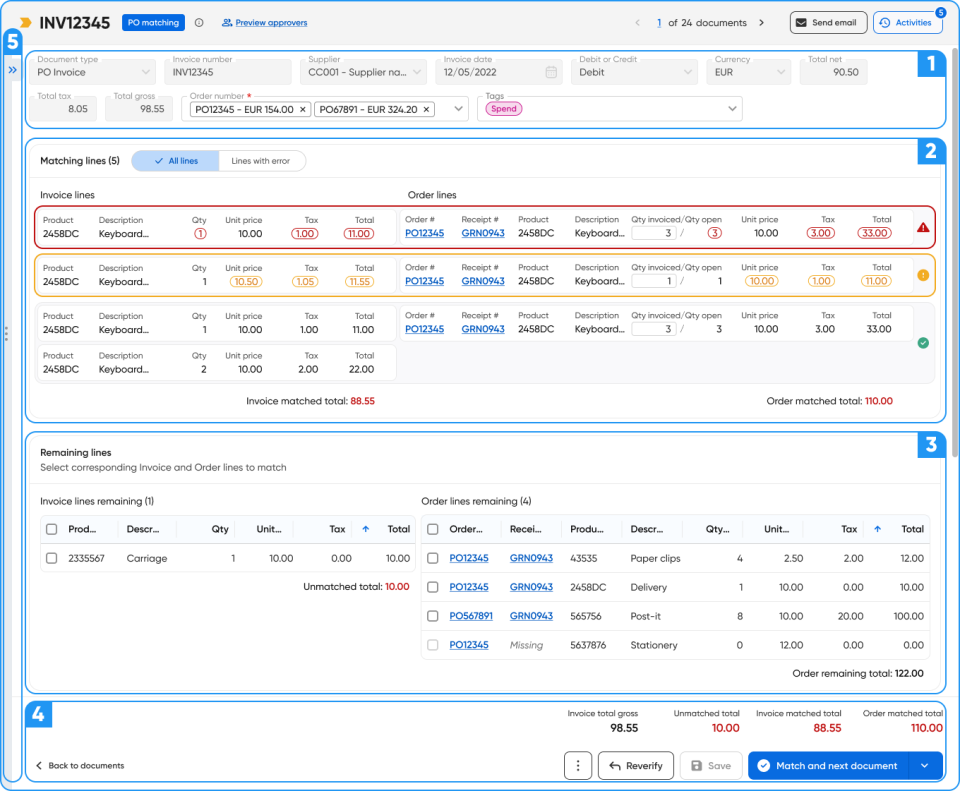The width and height of the screenshot is (960, 791).
Task: Select the All lines filter tab
Action: 176,161
